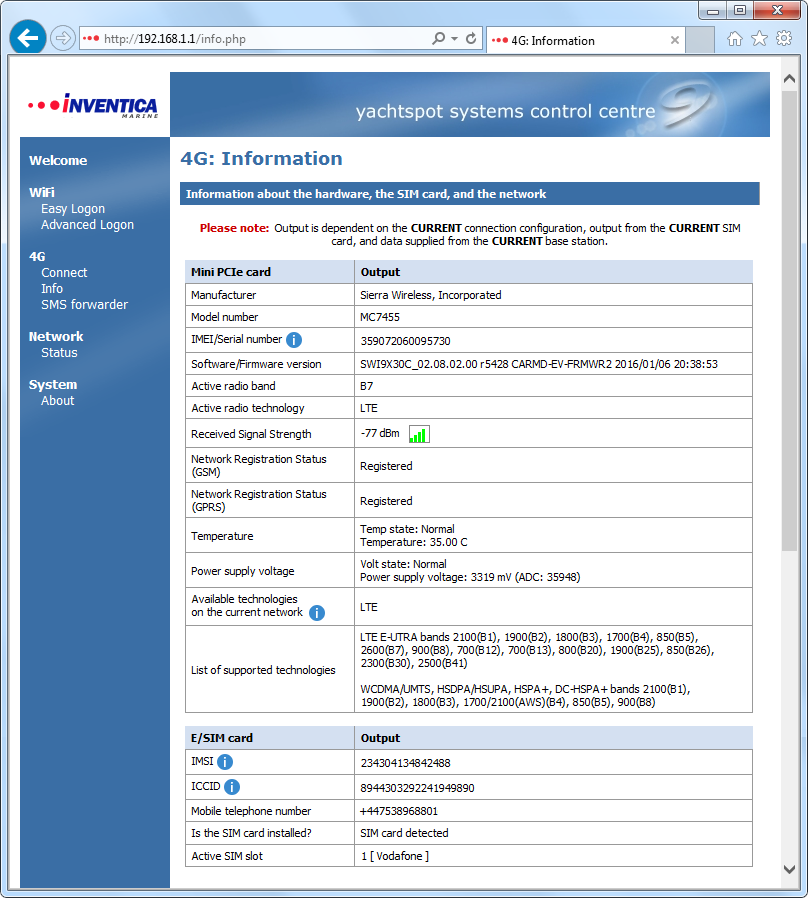
Task: Maximize the browser window
Action: click(x=740, y=10)
